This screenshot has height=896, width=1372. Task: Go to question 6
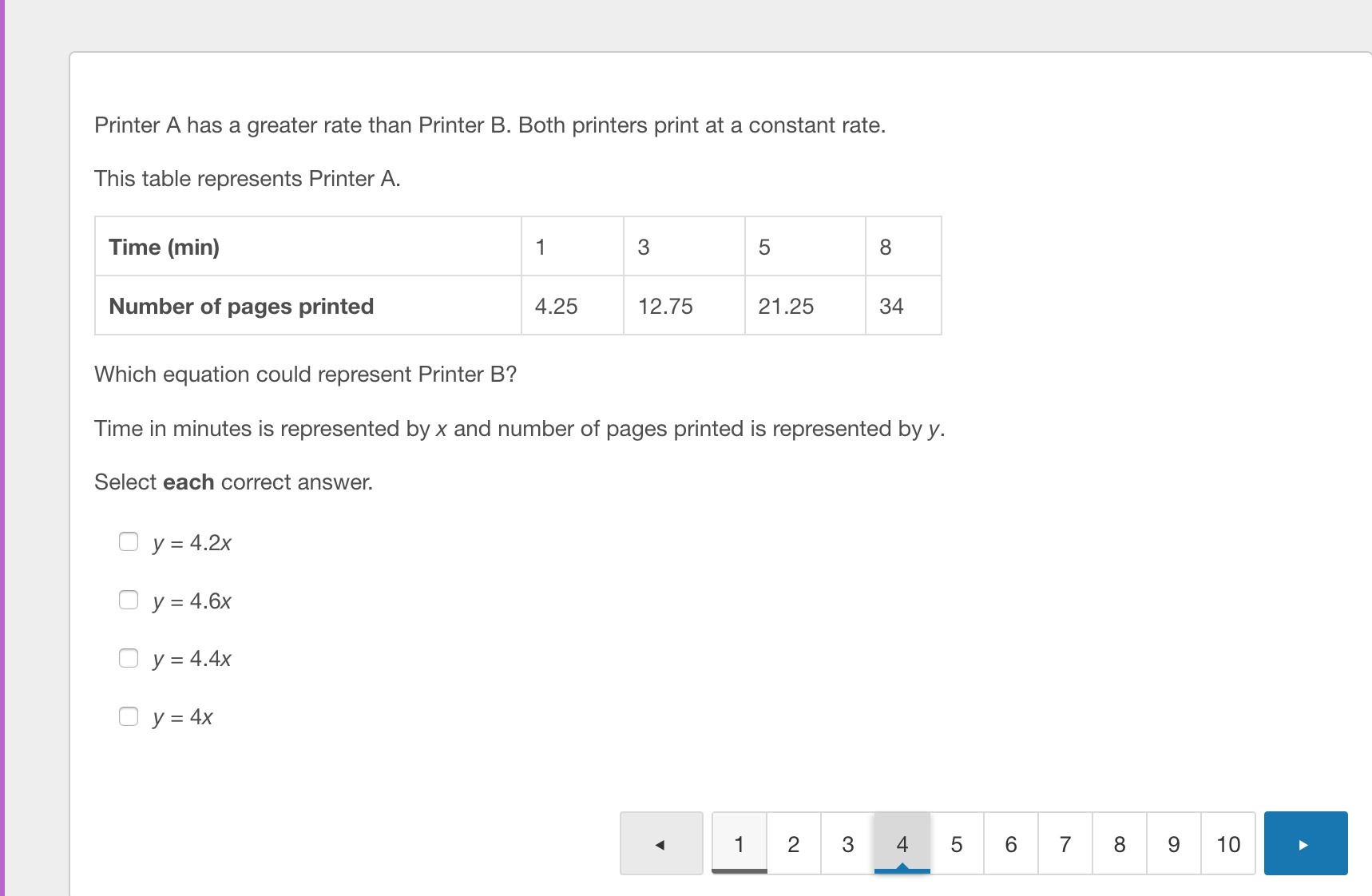(1011, 844)
